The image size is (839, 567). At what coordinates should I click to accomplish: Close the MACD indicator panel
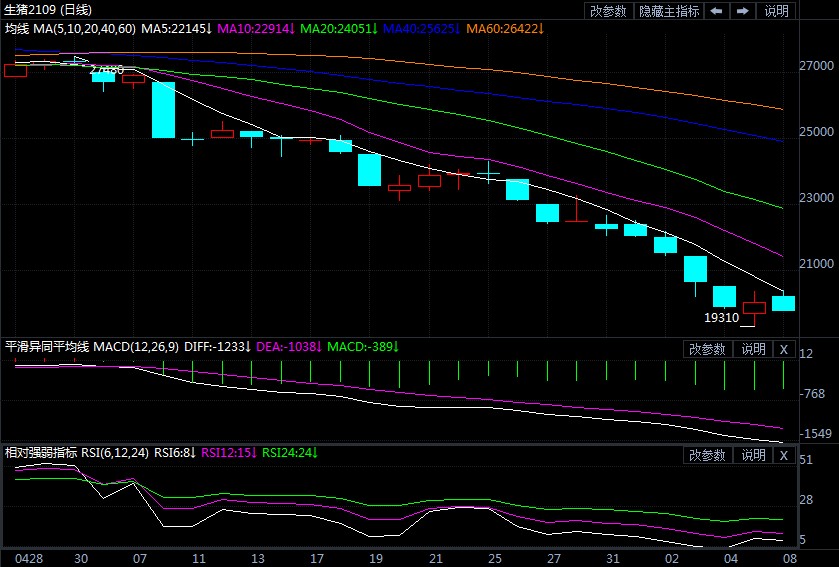coord(784,349)
